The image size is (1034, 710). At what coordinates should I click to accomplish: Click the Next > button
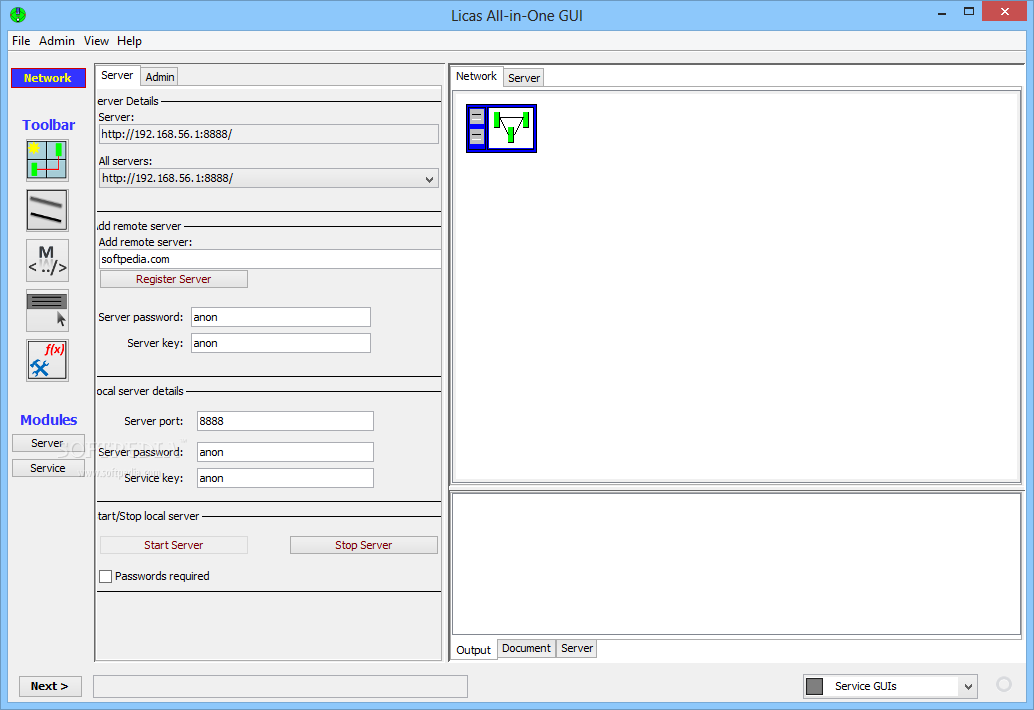[50, 686]
